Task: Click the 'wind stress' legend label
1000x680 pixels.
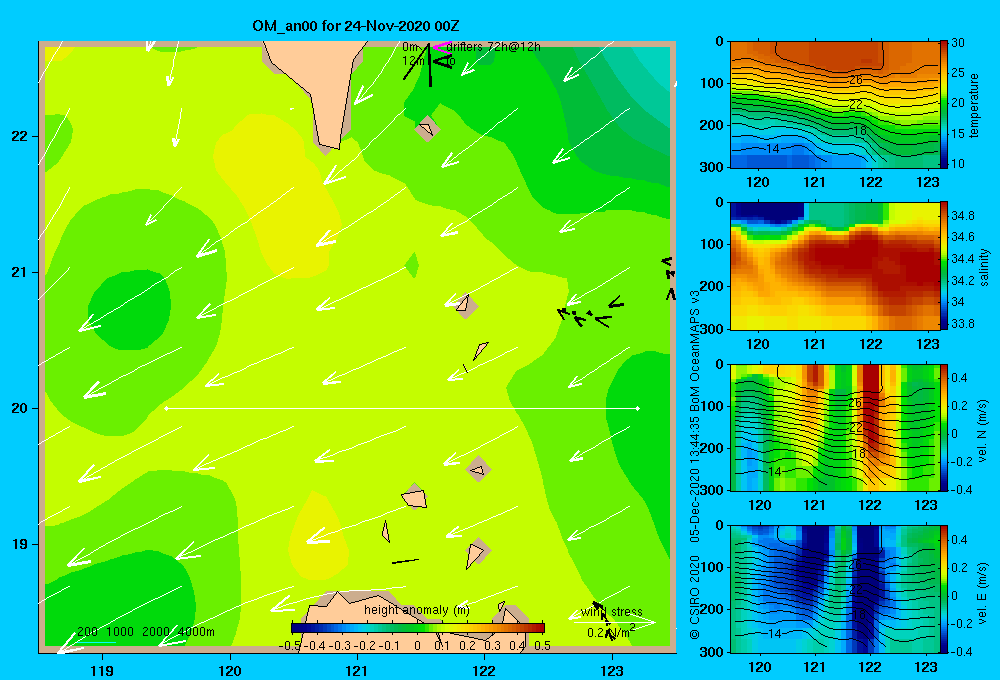Action: pos(612,612)
